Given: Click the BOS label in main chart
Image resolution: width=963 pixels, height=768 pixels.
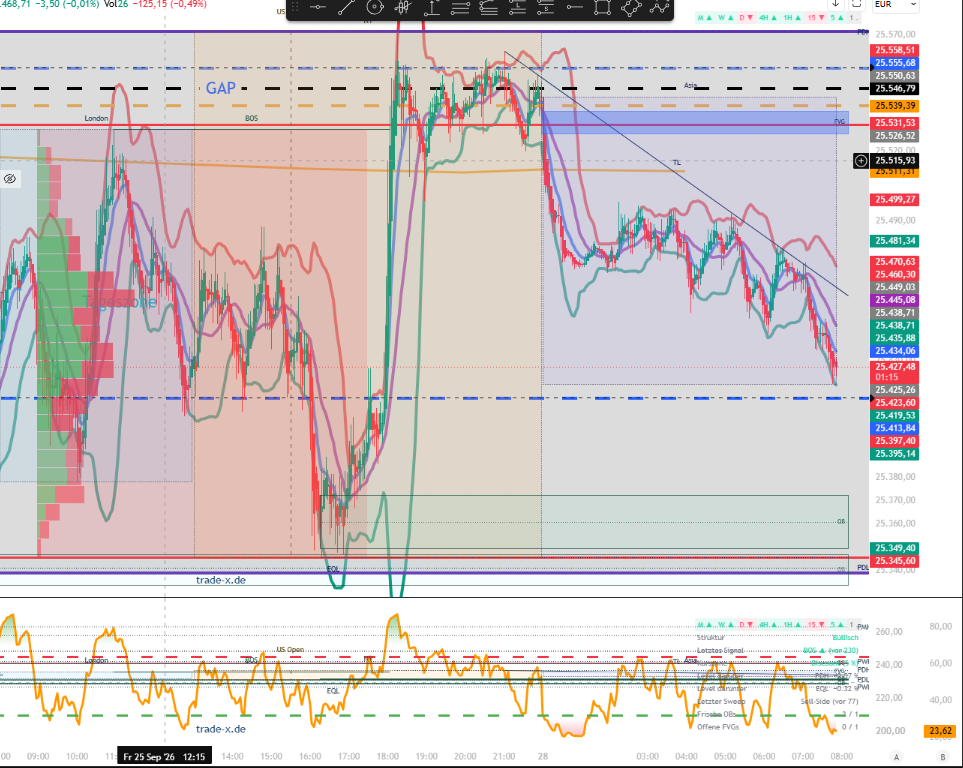Looking at the screenshot, I should pos(252,119).
